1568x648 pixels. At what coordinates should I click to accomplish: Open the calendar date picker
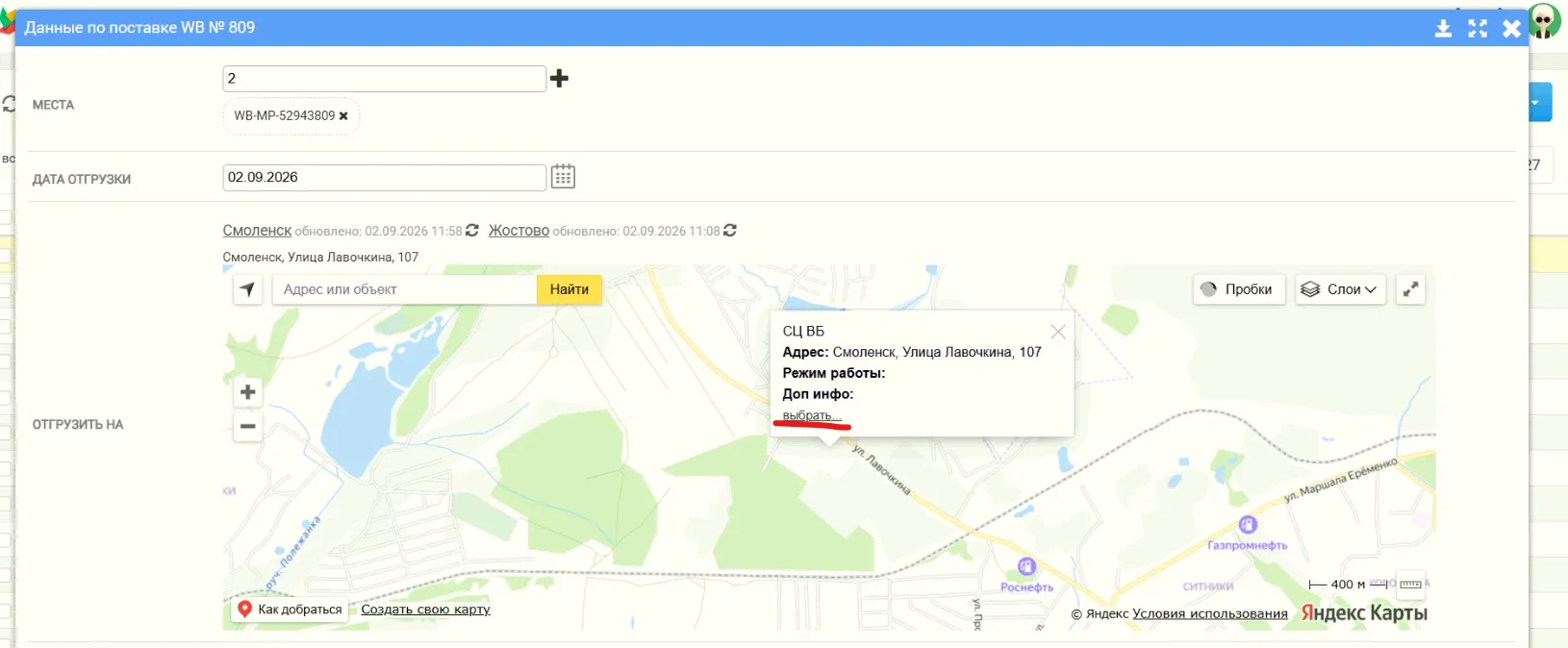563,177
